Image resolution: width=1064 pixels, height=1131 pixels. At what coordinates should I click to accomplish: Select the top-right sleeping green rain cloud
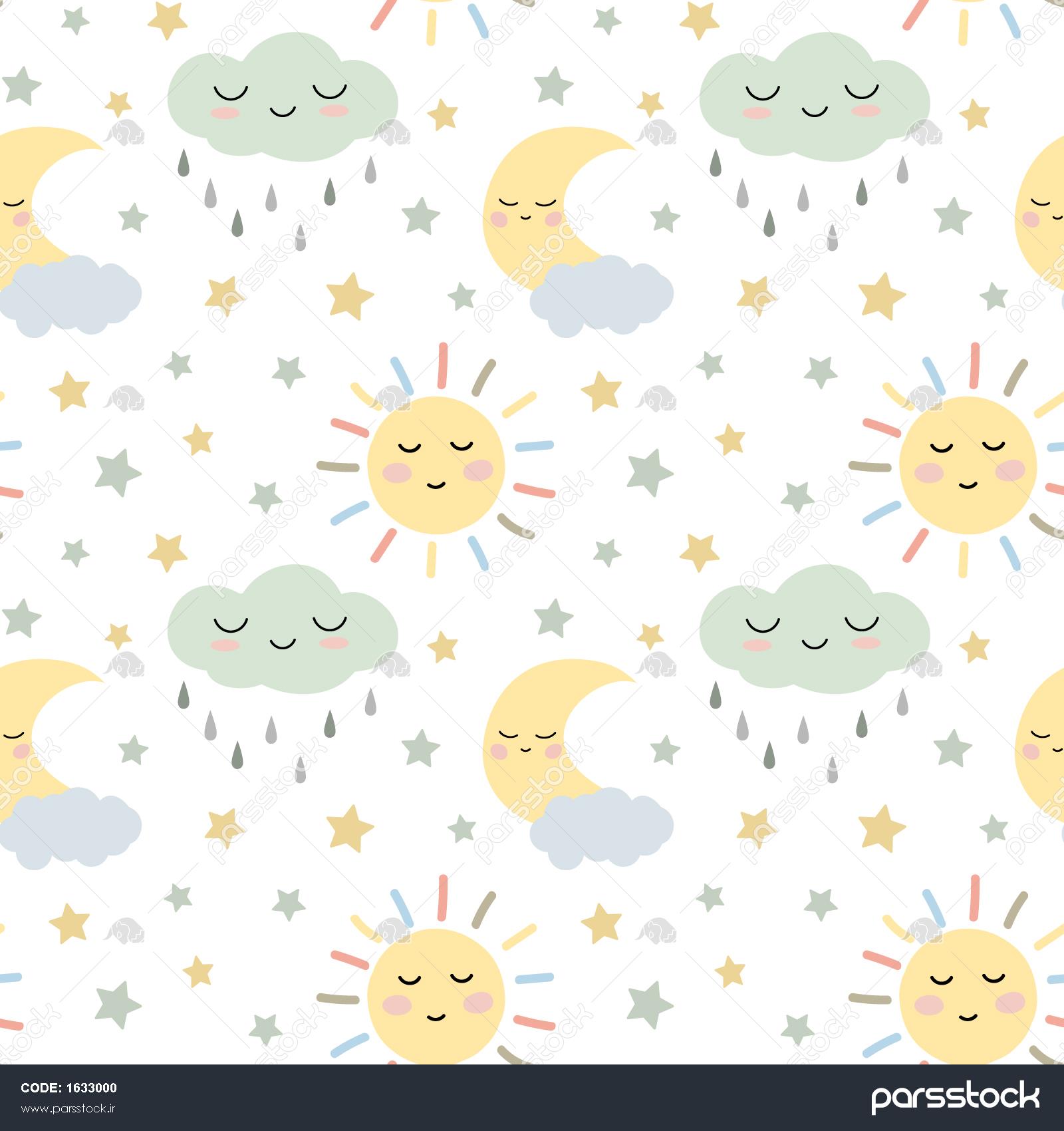tap(814, 98)
